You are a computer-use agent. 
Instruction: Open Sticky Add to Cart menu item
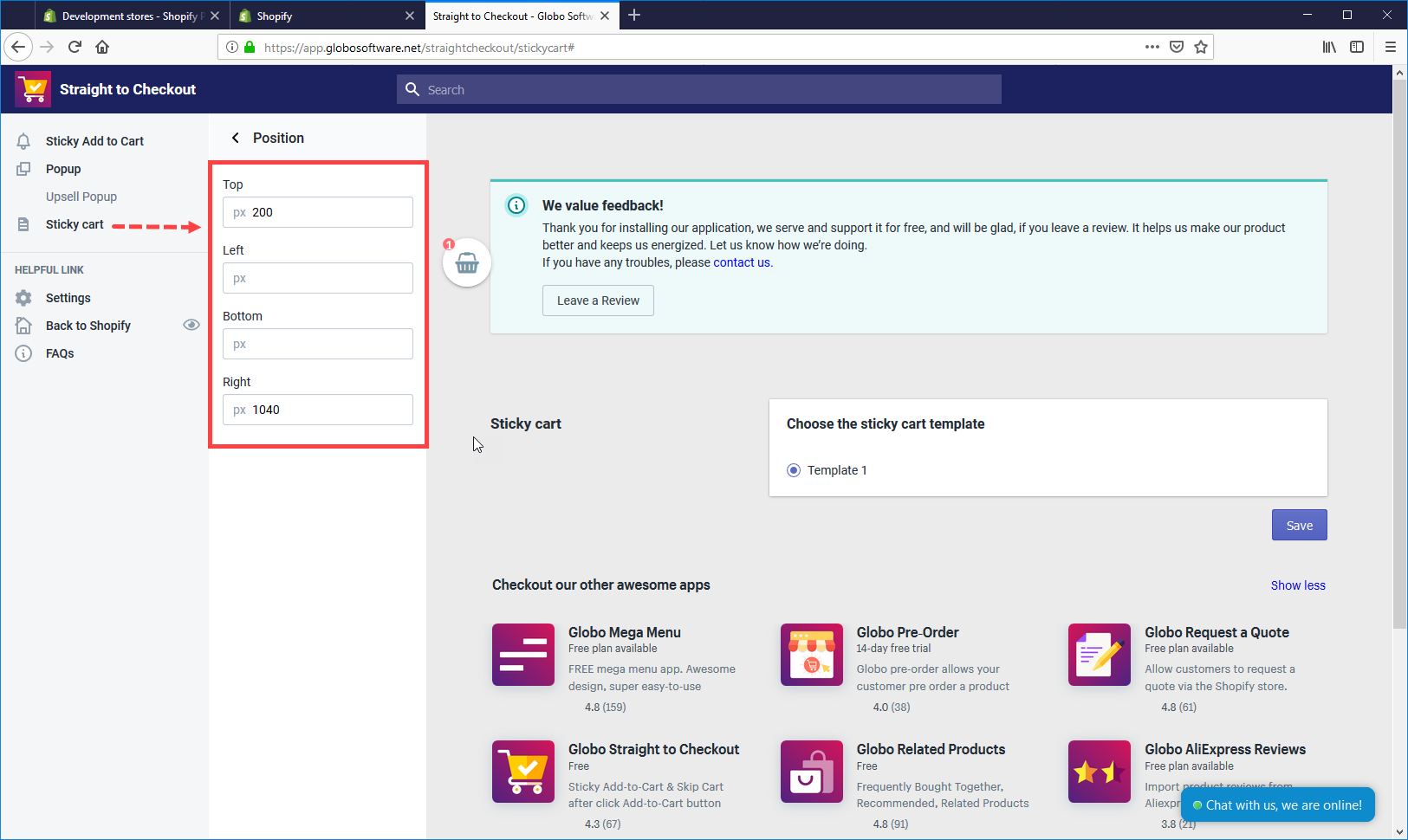pyautogui.click(x=94, y=141)
